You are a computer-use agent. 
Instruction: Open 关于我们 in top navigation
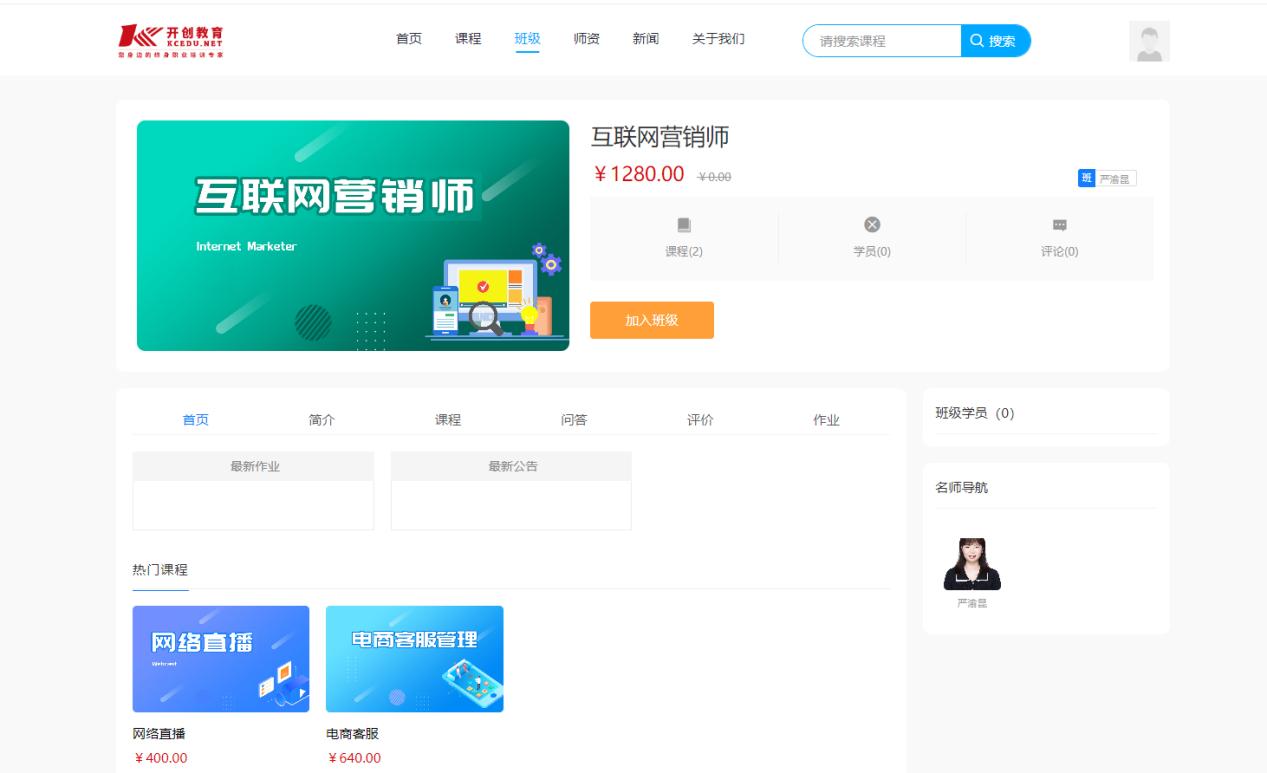(x=718, y=39)
